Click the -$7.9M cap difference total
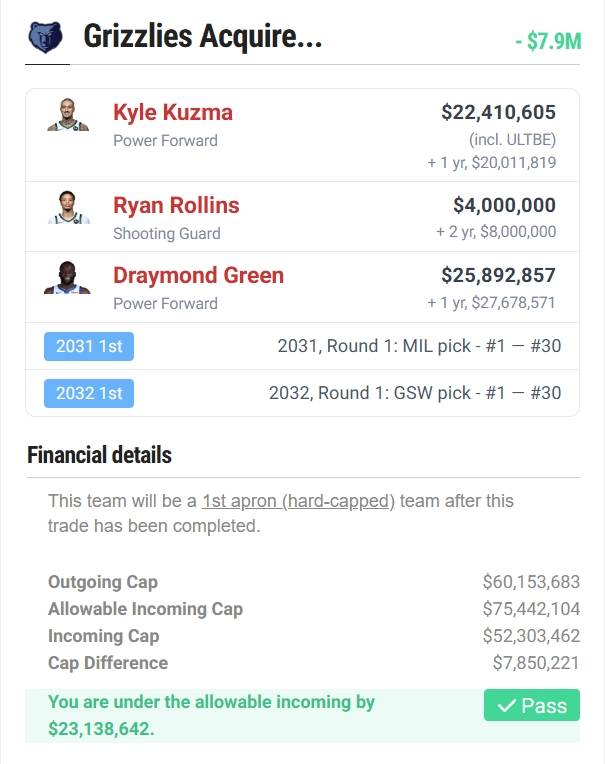605x764 pixels. coord(547,41)
